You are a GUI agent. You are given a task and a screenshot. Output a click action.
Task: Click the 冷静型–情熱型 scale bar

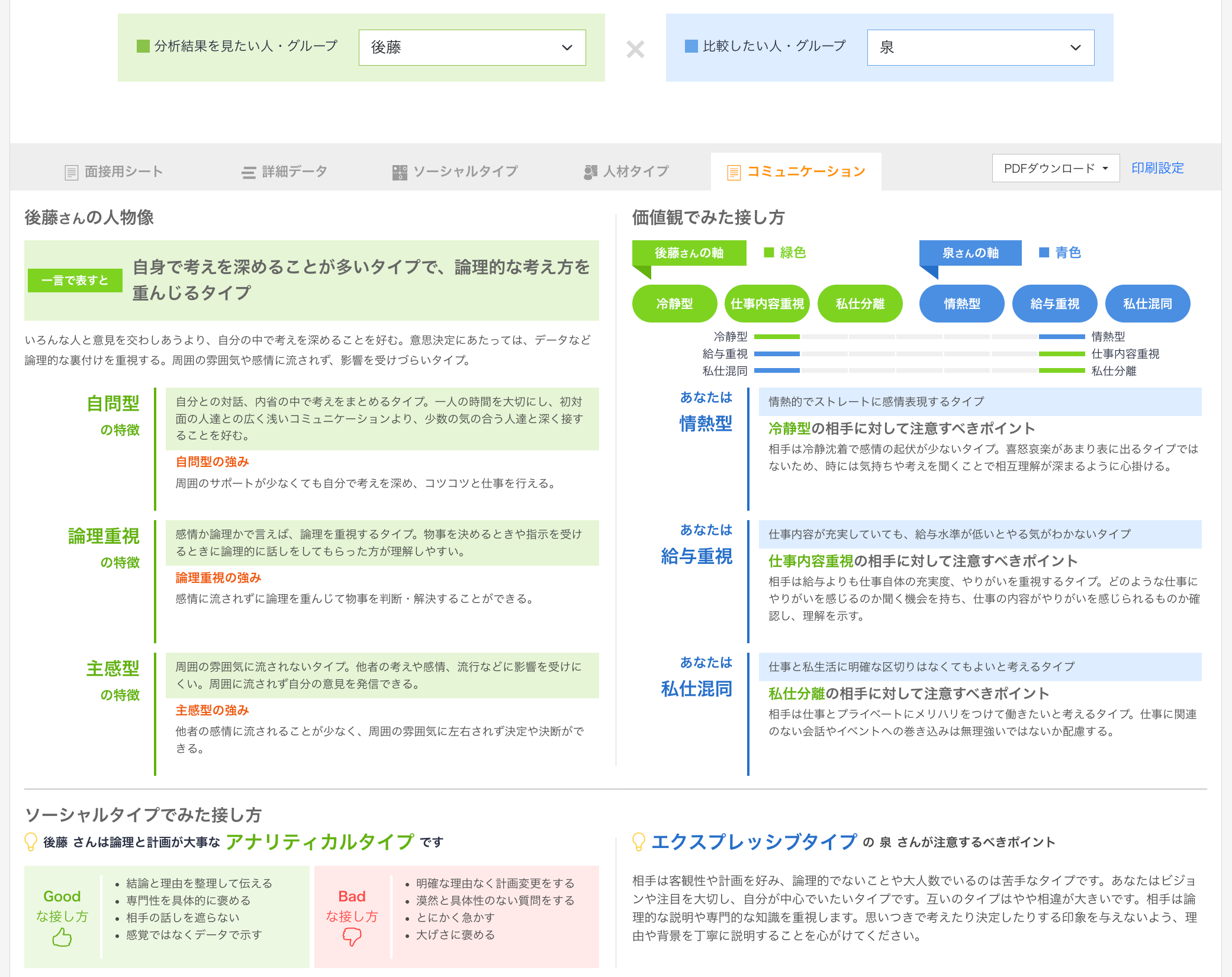[919, 337]
